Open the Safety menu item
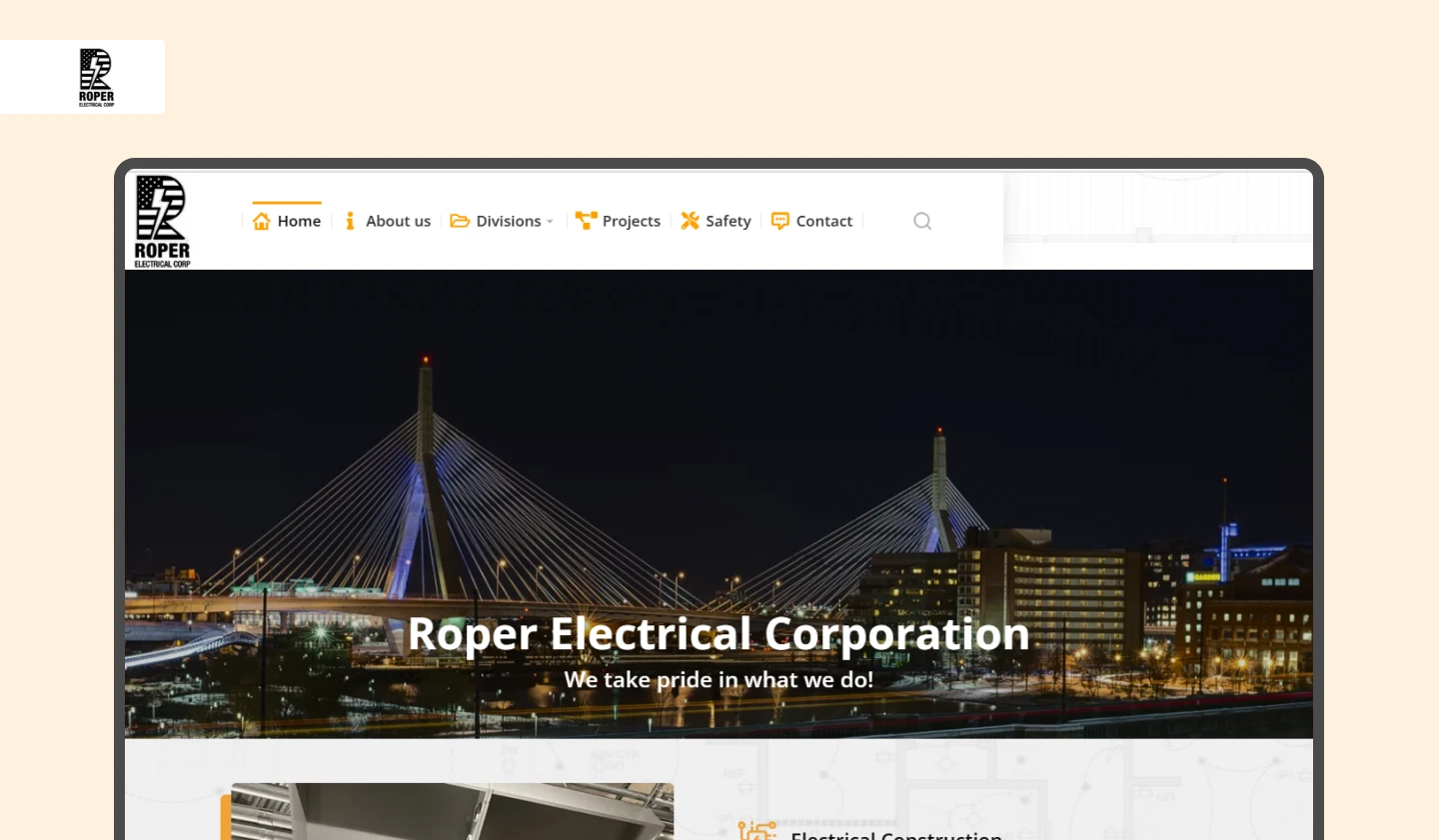 point(728,221)
